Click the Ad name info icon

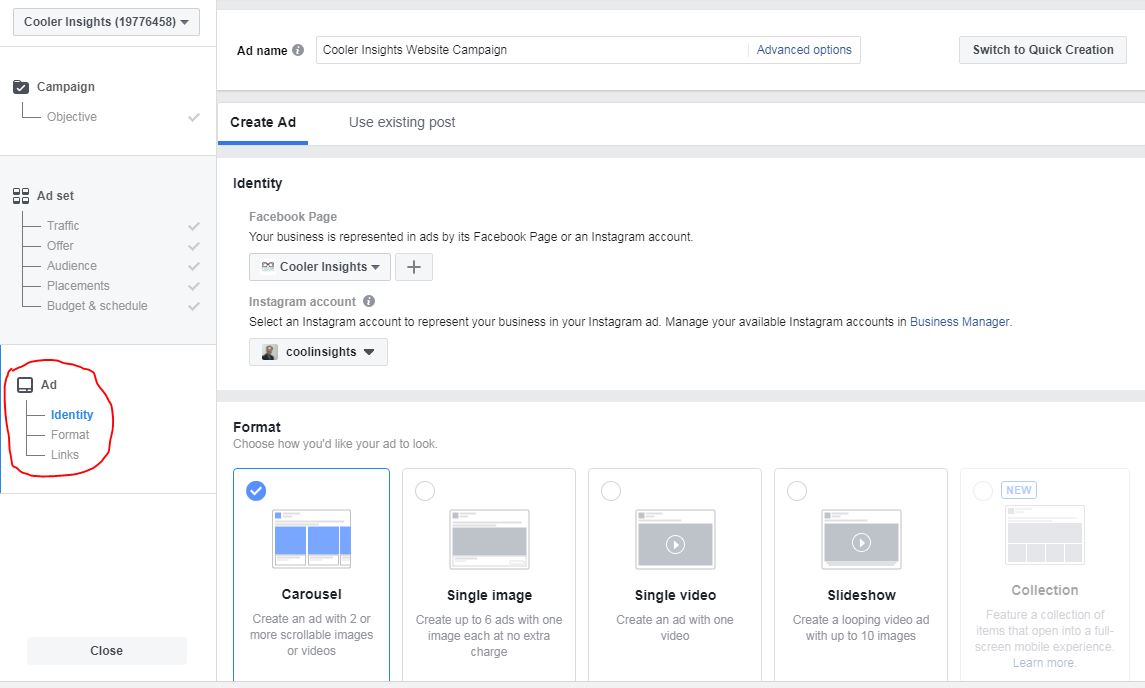tap(298, 50)
